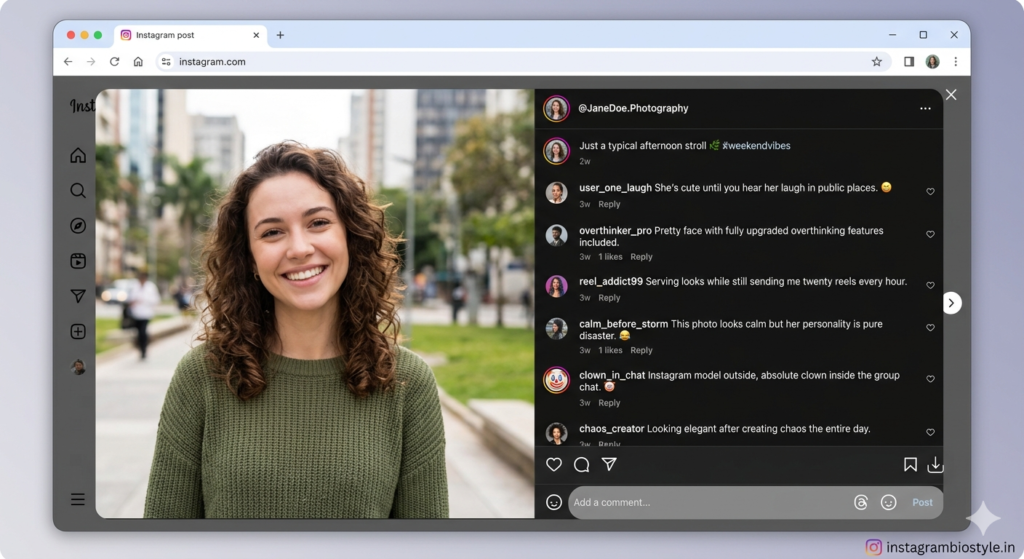Screen dimensions: 1024x559
Task: Reply to user_one_laugh's comment
Action: tap(609, 204)
